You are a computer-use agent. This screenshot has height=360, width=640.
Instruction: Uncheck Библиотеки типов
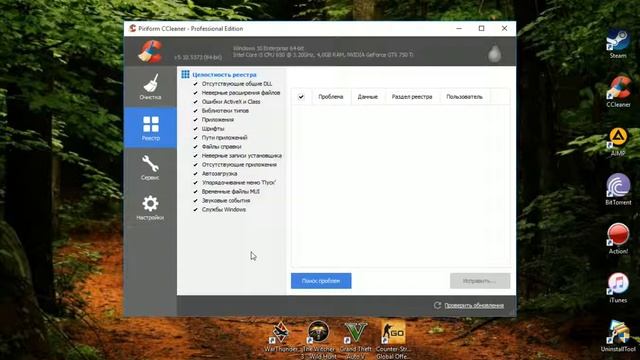[x=196, y=111]
